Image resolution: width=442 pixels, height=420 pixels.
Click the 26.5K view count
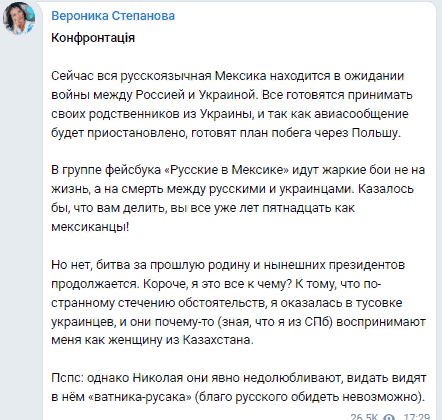pos(364,417)
